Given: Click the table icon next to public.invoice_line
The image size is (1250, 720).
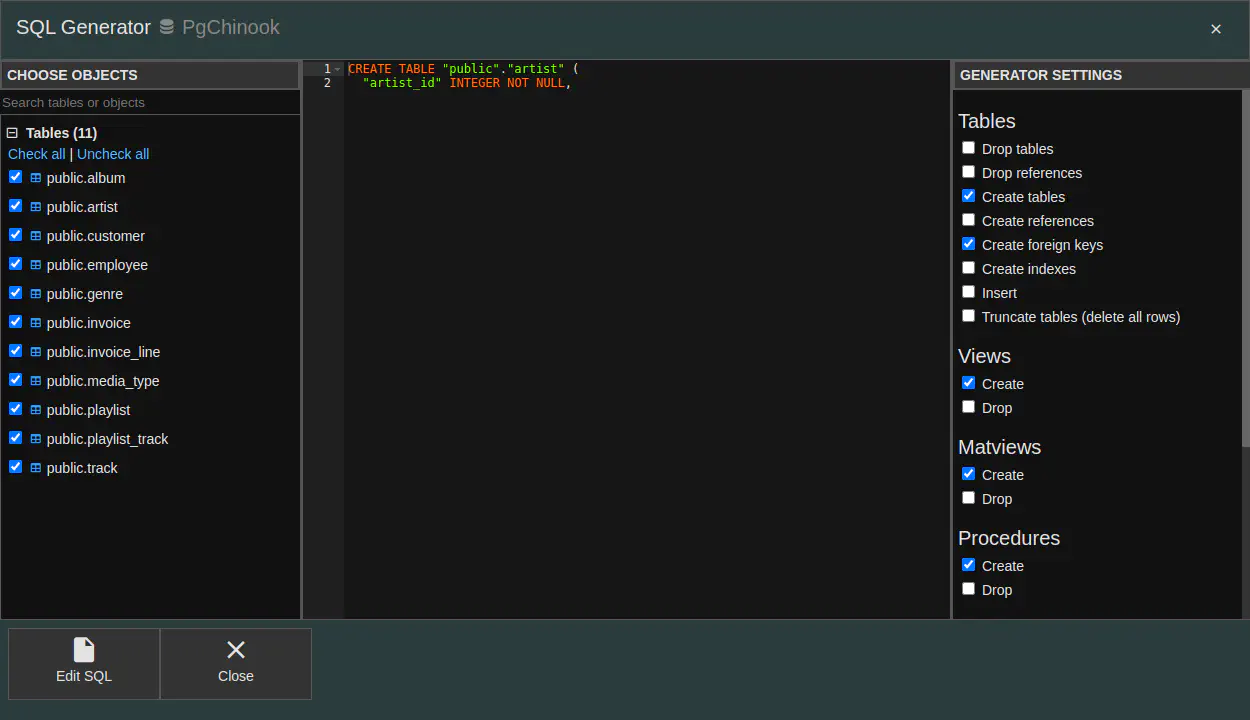Looking at the screenshot, I should [36, 352].
